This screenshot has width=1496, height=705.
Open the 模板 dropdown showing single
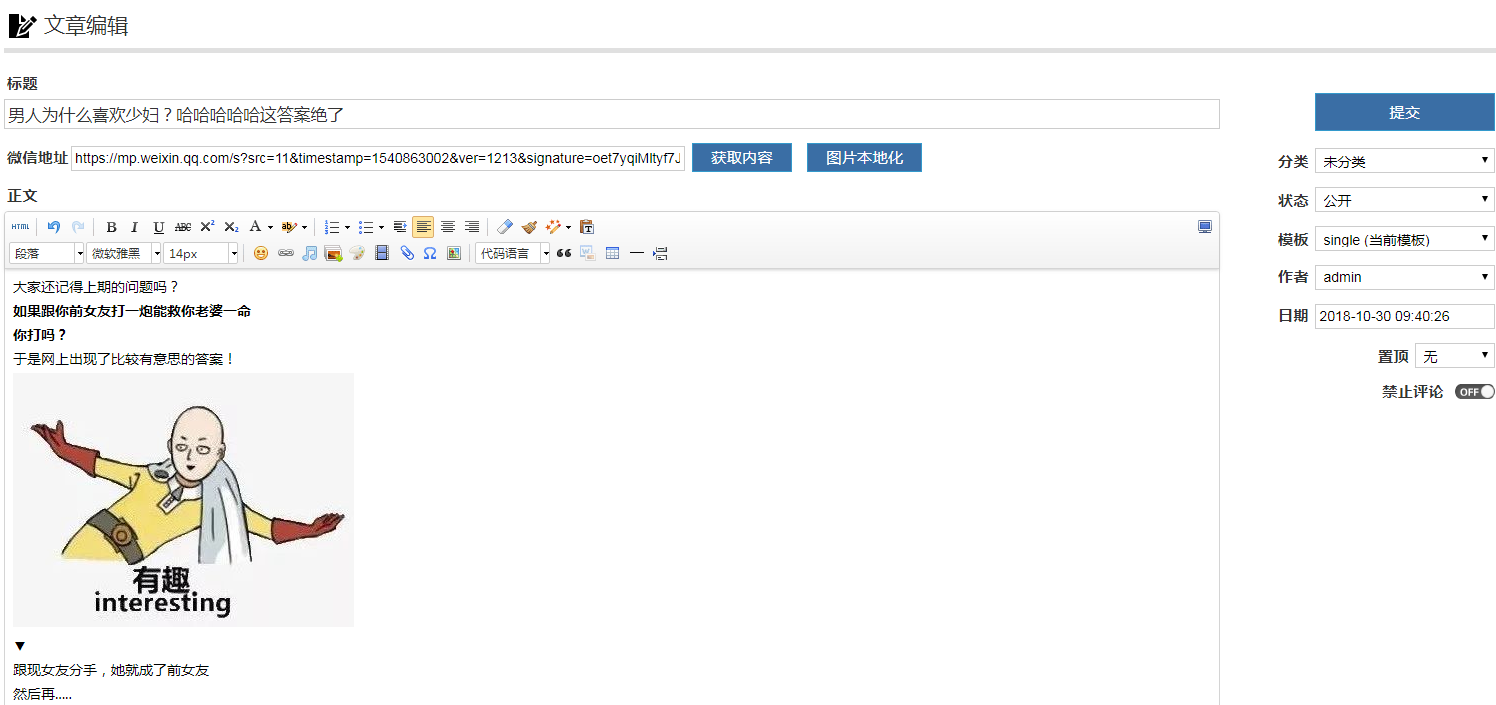click(1405, 239)
